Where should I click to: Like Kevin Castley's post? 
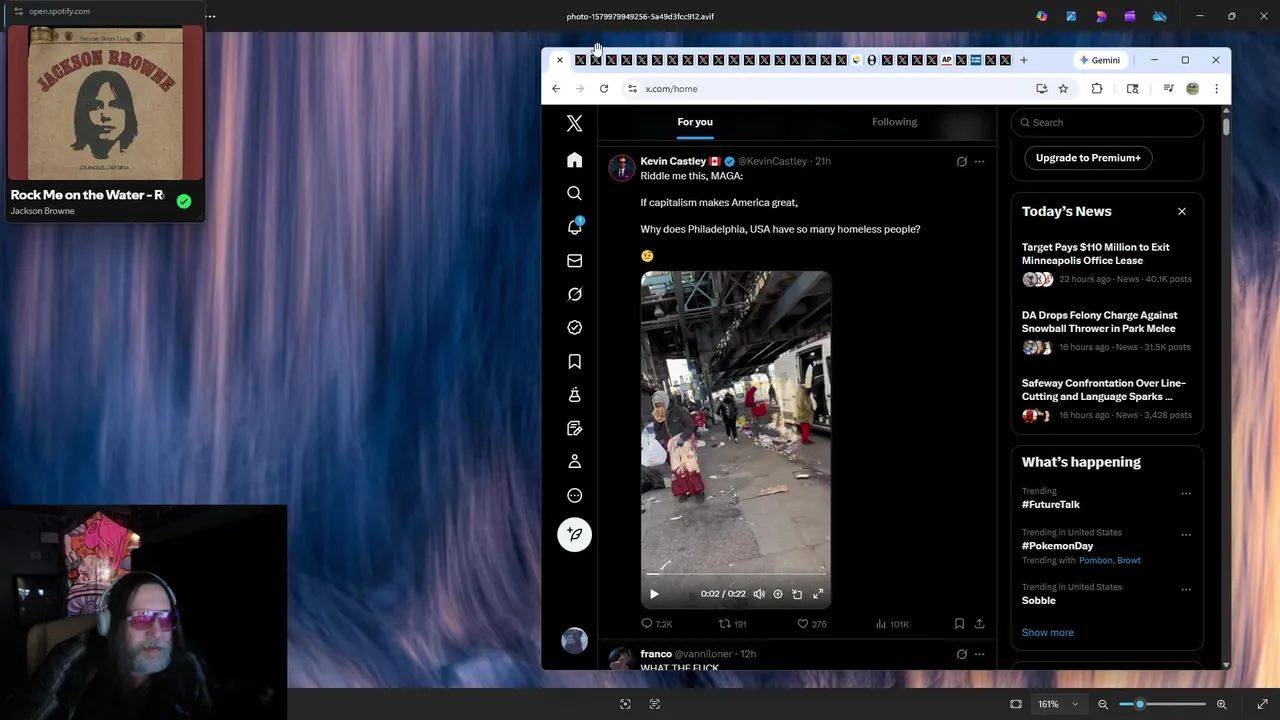coord(811,624)
